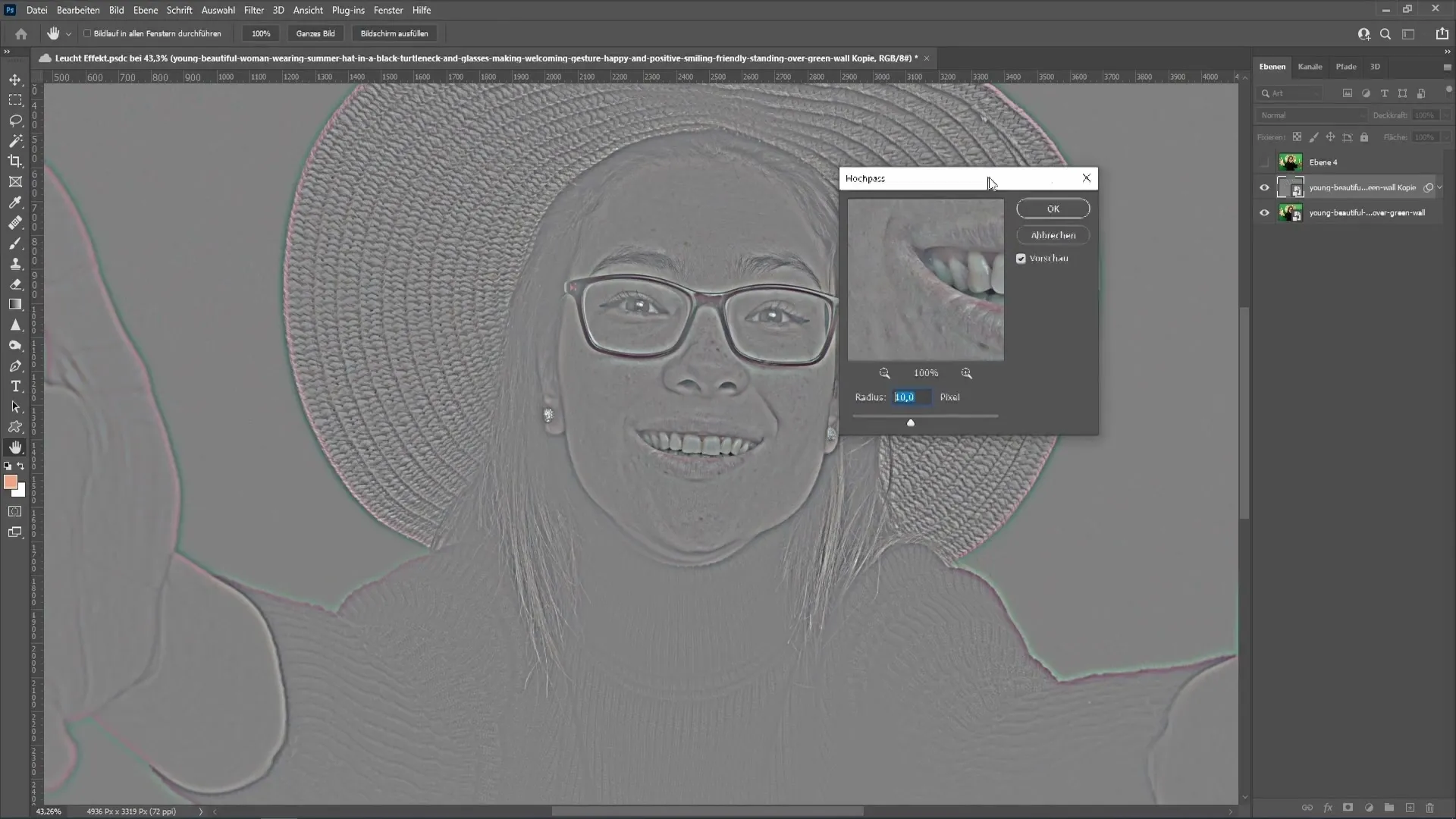Zoom in in Hochpass preview
The height and width of the screenshot is (819, 1456).
point(966,373)
